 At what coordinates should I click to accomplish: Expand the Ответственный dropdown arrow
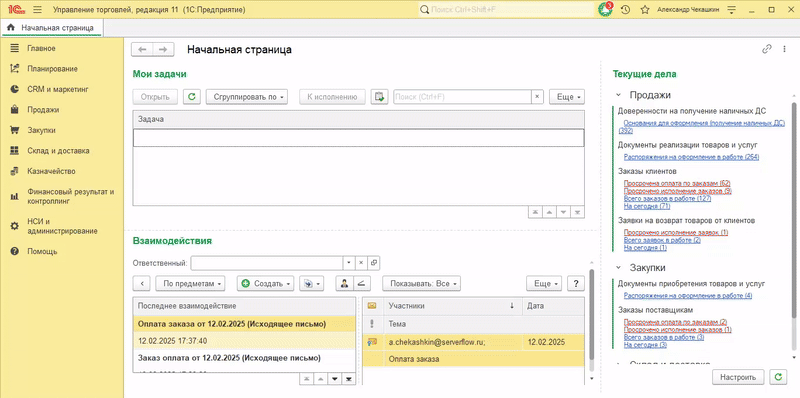coord(348,263)
